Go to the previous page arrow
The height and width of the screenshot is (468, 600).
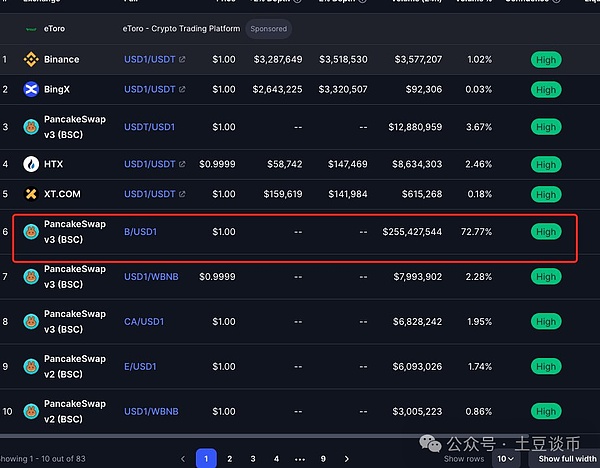[x=181, y=459]
